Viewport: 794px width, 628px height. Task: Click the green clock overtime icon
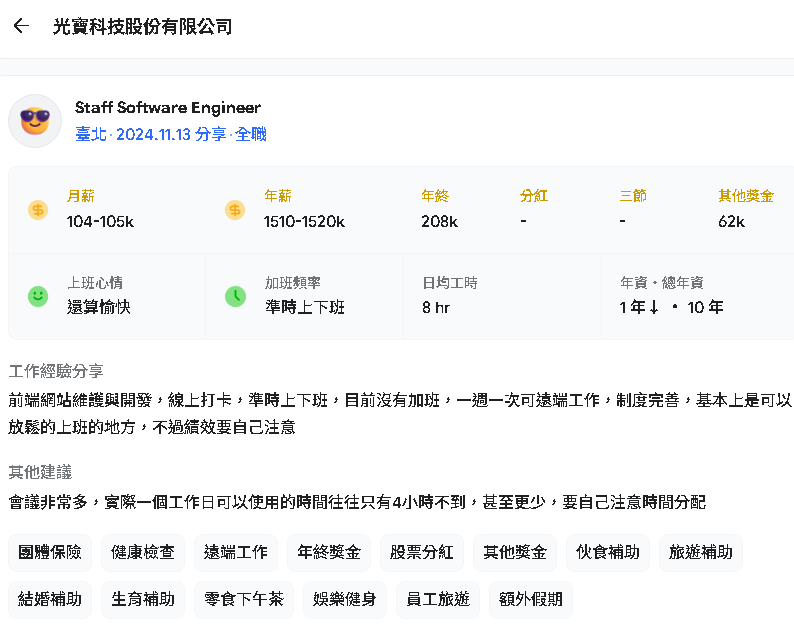click(x=235, y=296)
